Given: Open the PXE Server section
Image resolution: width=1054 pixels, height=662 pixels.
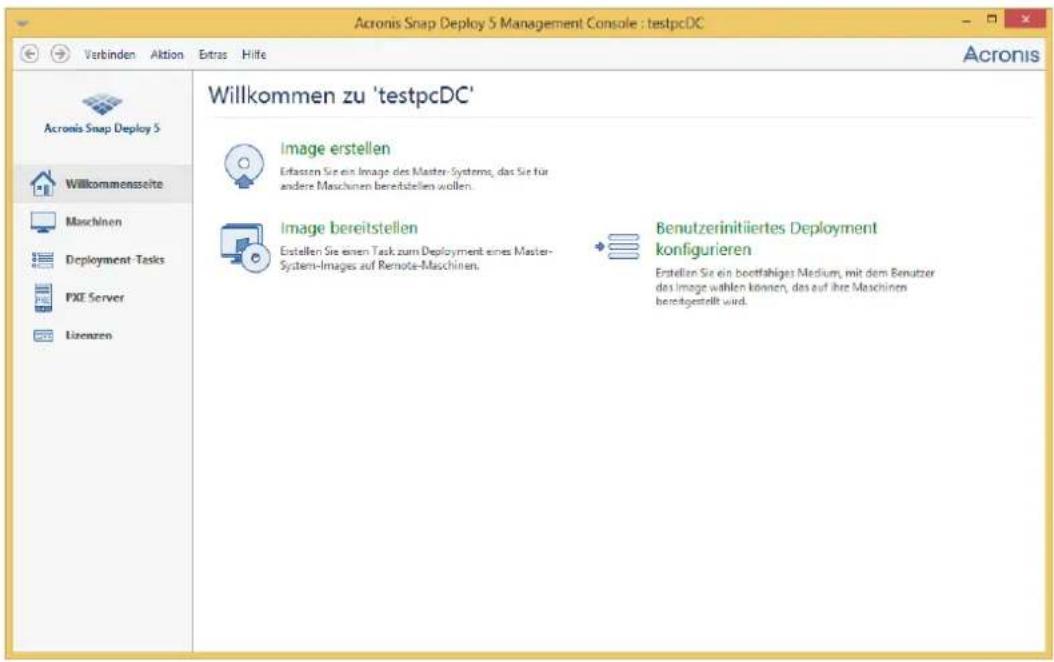Looking at the screenshot, I should tap(95, 298).
